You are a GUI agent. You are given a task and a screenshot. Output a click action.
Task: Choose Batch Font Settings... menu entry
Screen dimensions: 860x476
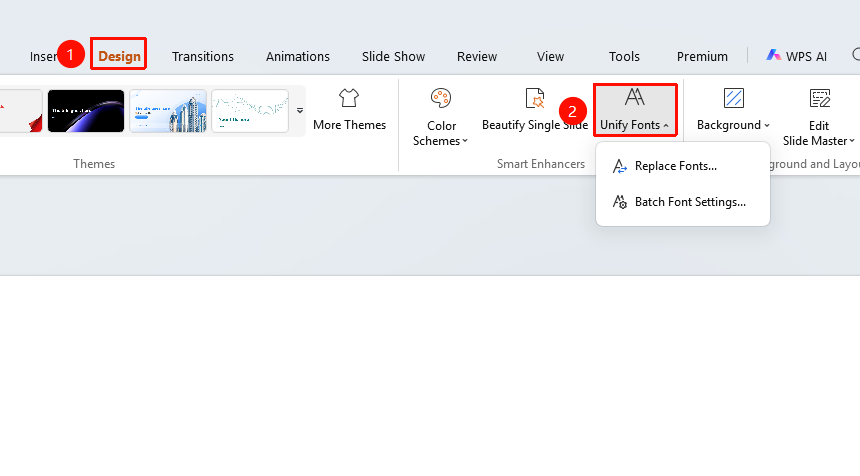point(683,202)
